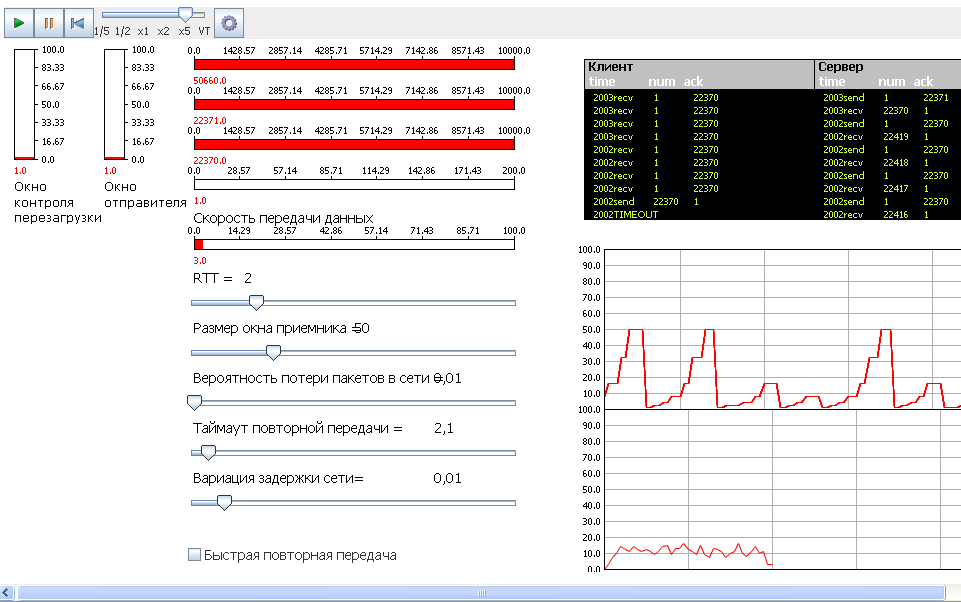Click client table 'num' column header

point(662,82)
